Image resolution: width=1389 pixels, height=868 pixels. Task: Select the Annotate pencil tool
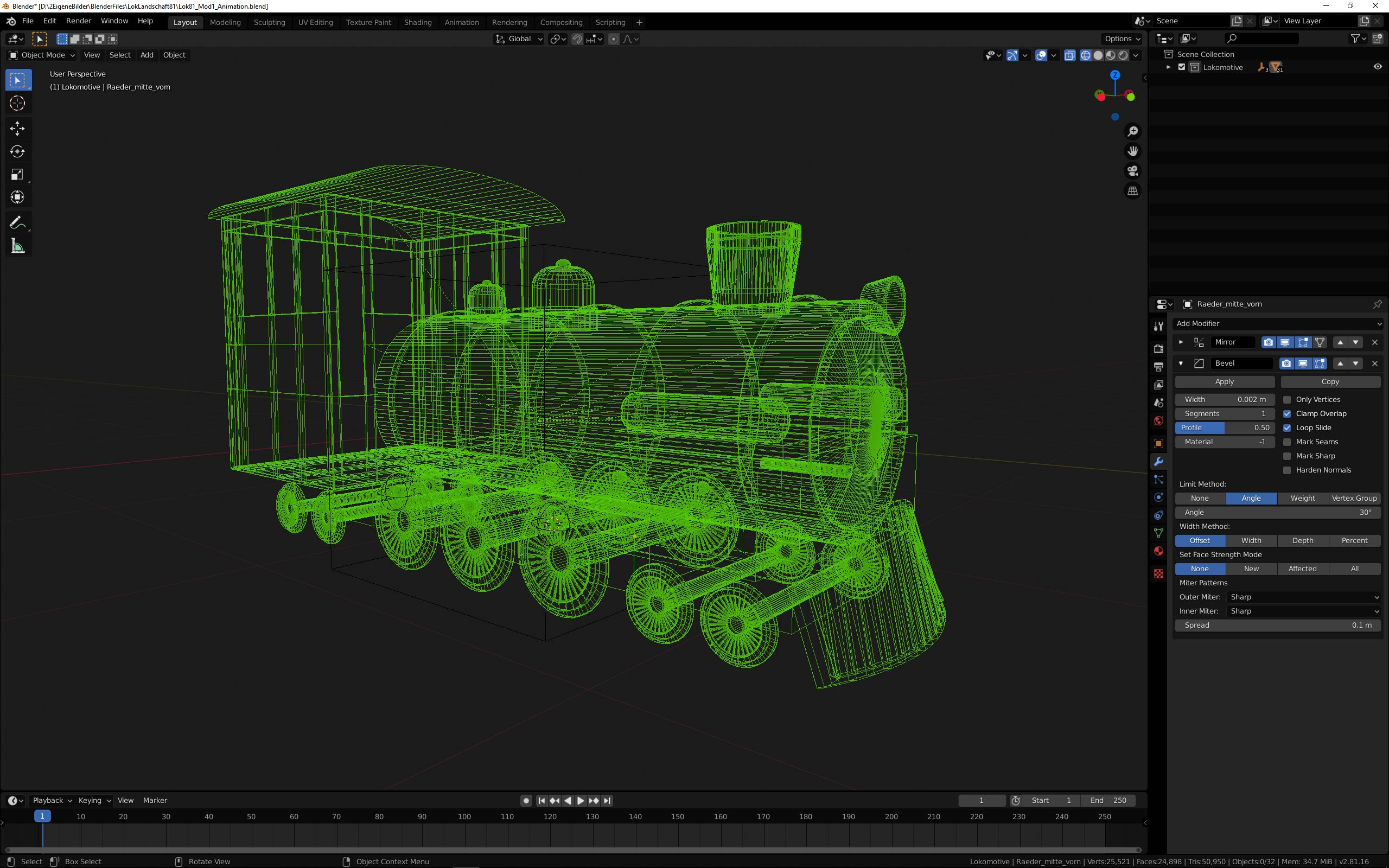(x=17, y=223)
